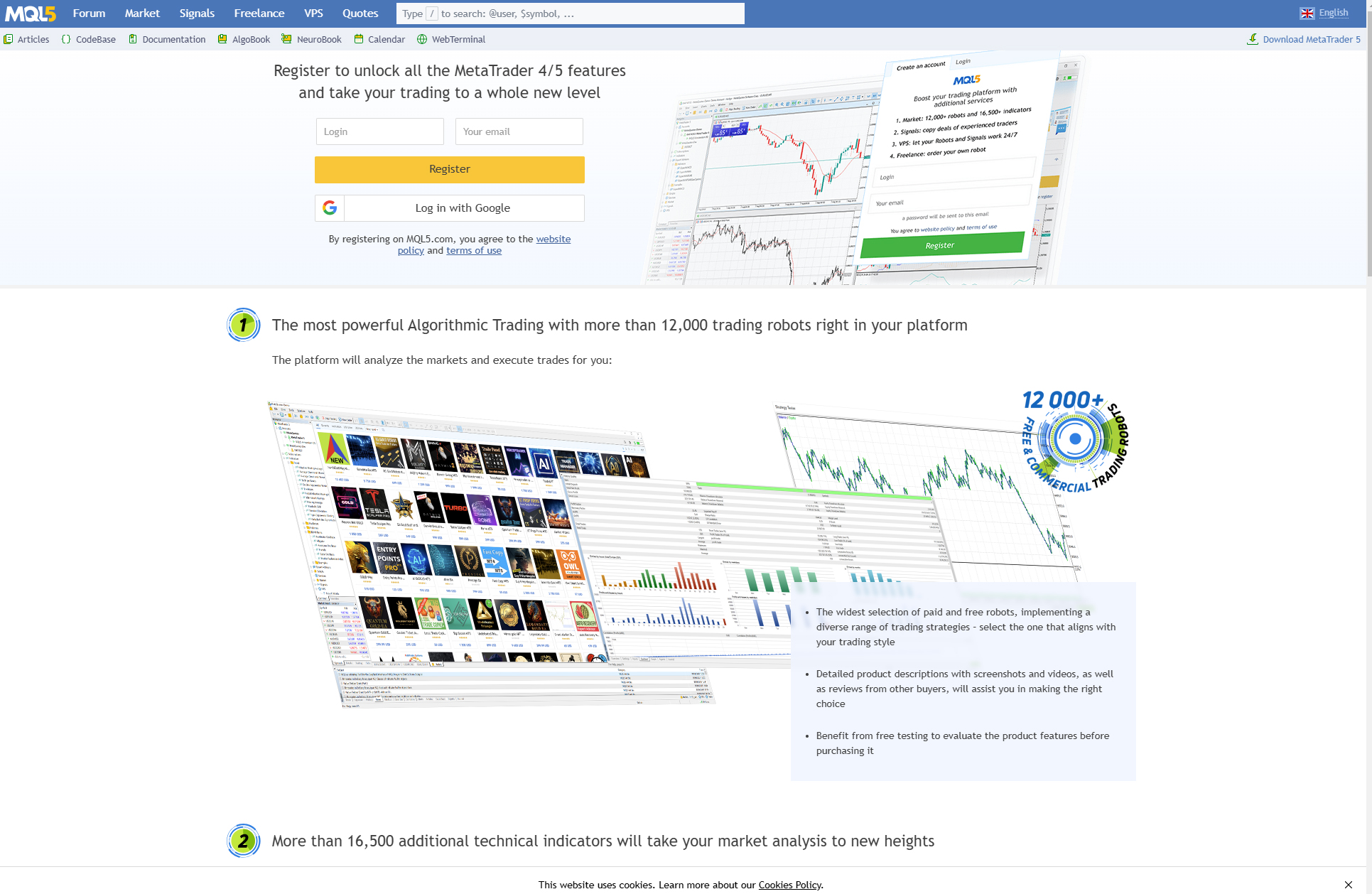This screenshot has width=1372, height=894.
Task: Click Log in with Google
Action: (x=449, y=207)
